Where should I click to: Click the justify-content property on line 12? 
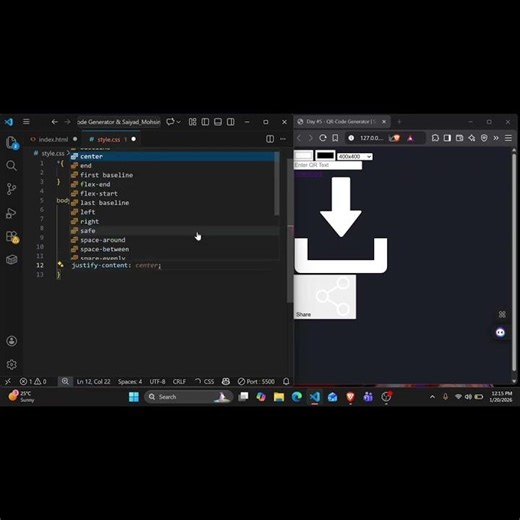pyautogui.click(x=100, y=265)
